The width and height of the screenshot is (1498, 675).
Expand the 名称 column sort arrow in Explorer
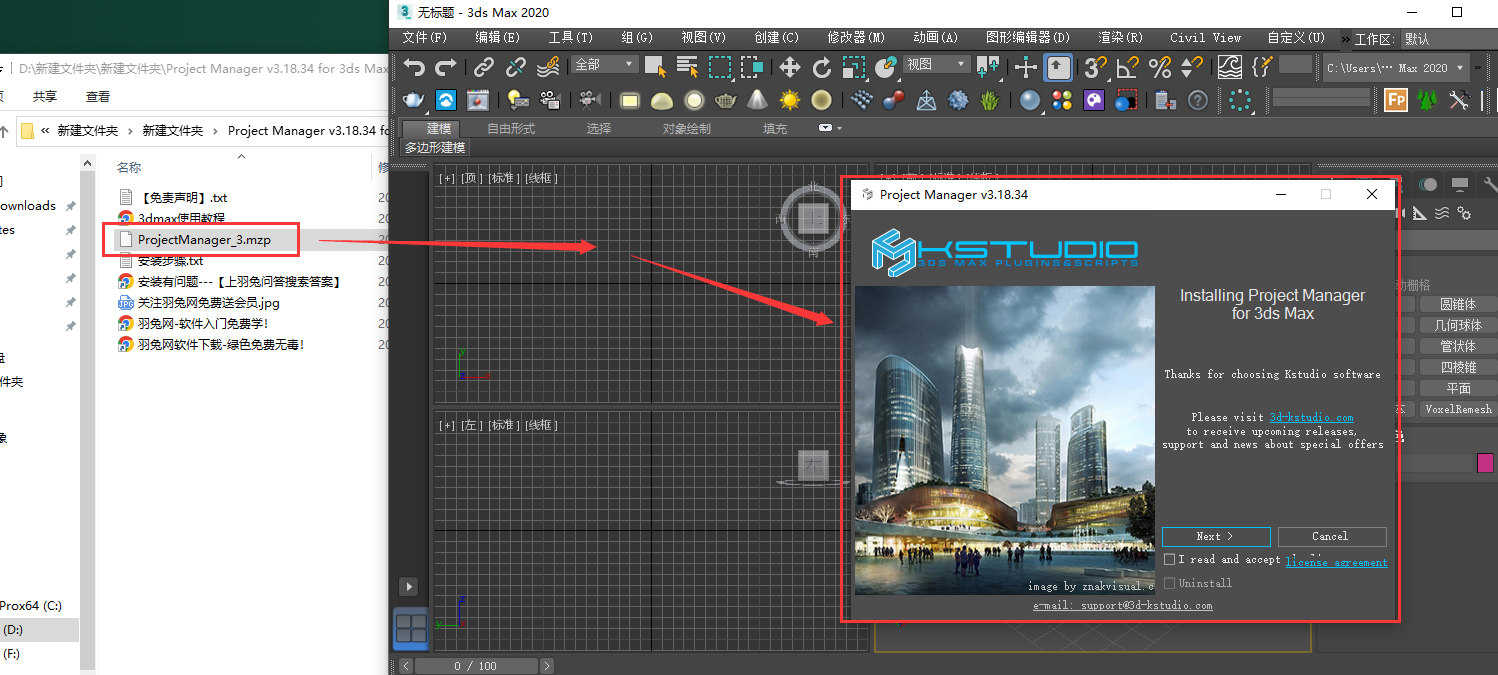pos(241,157)
